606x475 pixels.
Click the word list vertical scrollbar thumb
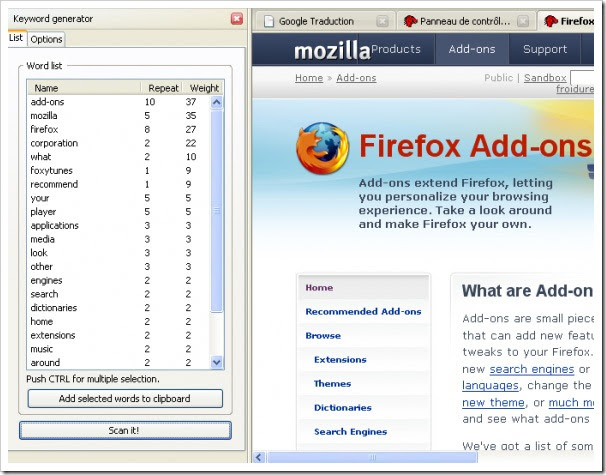216,211
